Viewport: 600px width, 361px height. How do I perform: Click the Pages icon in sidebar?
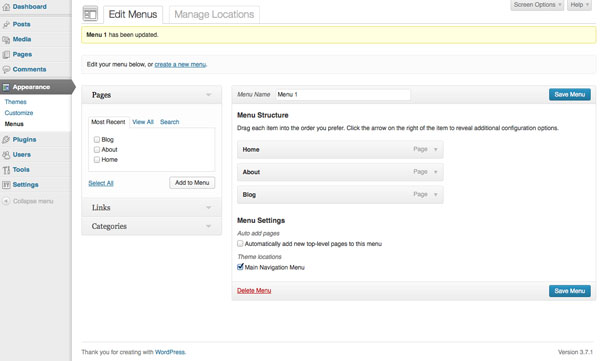(x=6, y=55)
